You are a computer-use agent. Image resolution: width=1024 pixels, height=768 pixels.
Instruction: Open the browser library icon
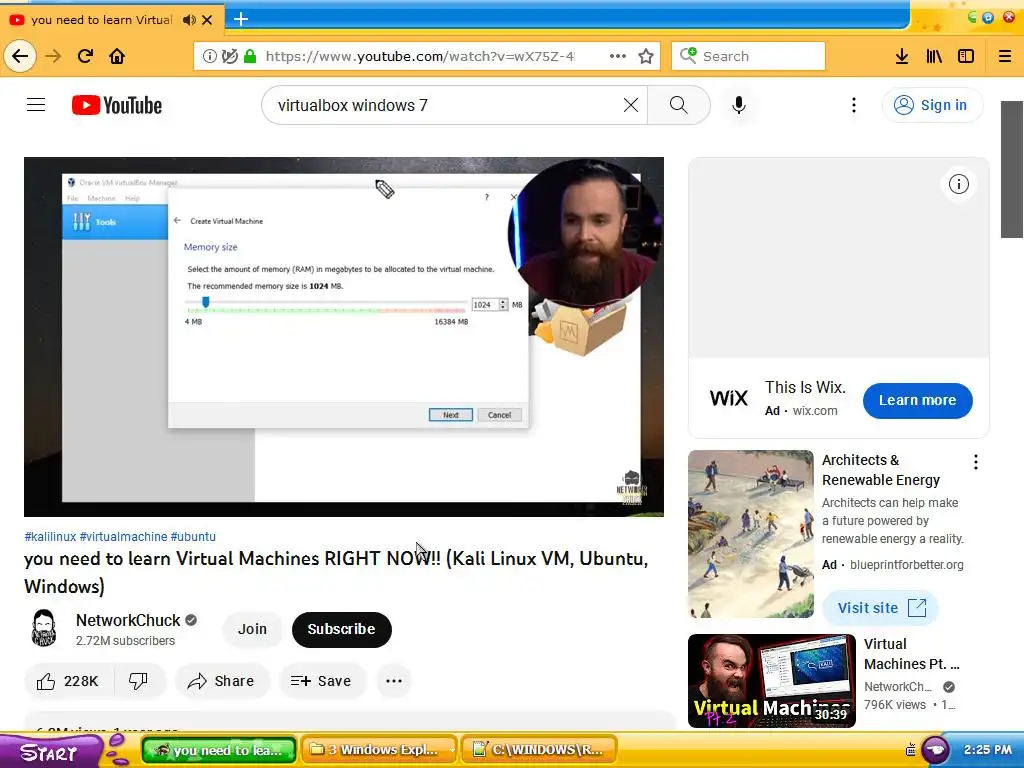tap(934, 56)
